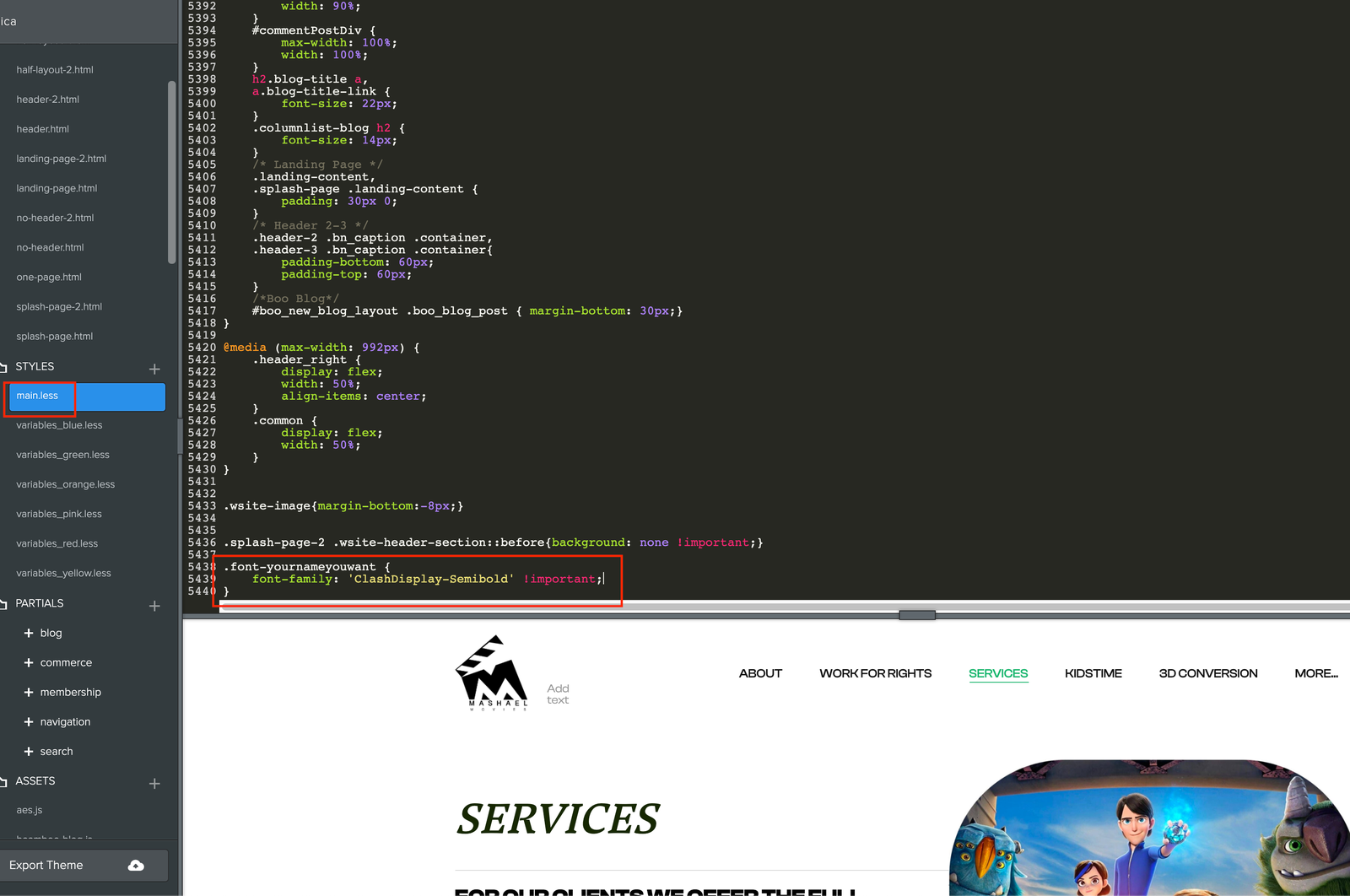The height and width of the screenshot is (896, 1350).
Task: Expand the blog partials via its plus icon
Action: (x=28, y=633)
